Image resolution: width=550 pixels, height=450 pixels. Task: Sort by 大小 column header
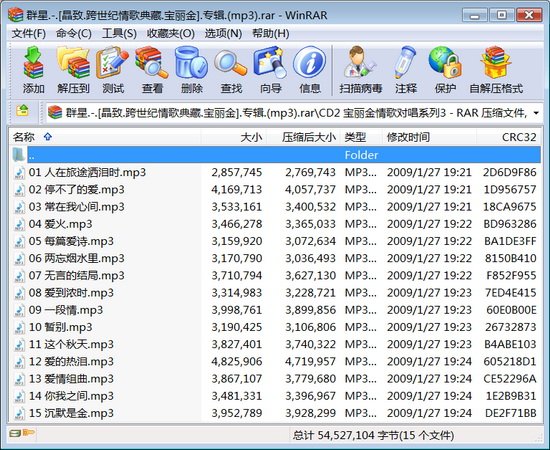234,137
